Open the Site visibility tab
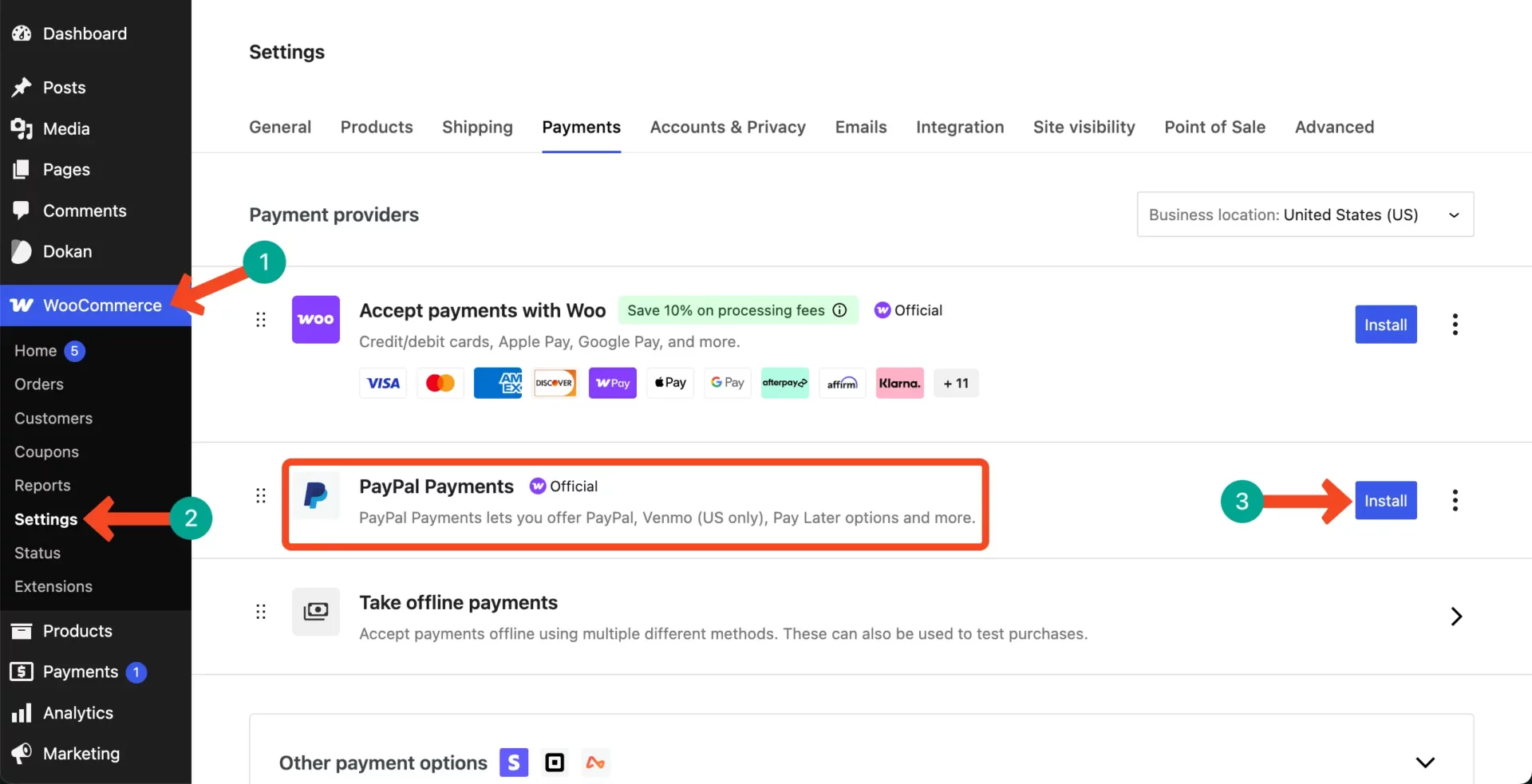 point(1084,127)
